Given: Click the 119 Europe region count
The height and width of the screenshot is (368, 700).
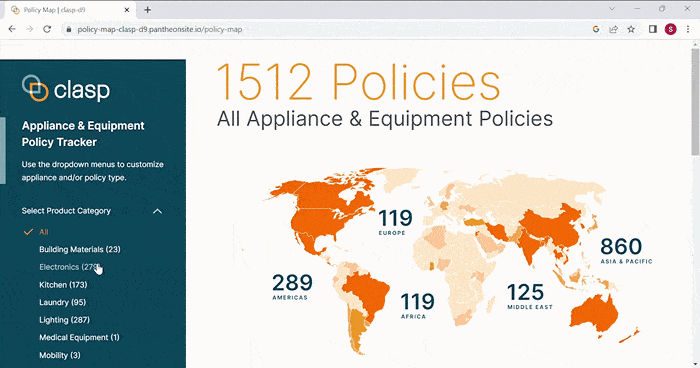Looking at the screenshot, I should 395,222.
